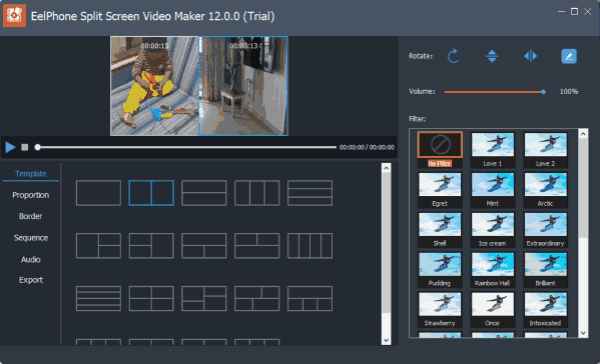This screenshot has width=600, height=364.
Task: Choose two top panes with bottom pane template
Action: click(x=257, y=246)
